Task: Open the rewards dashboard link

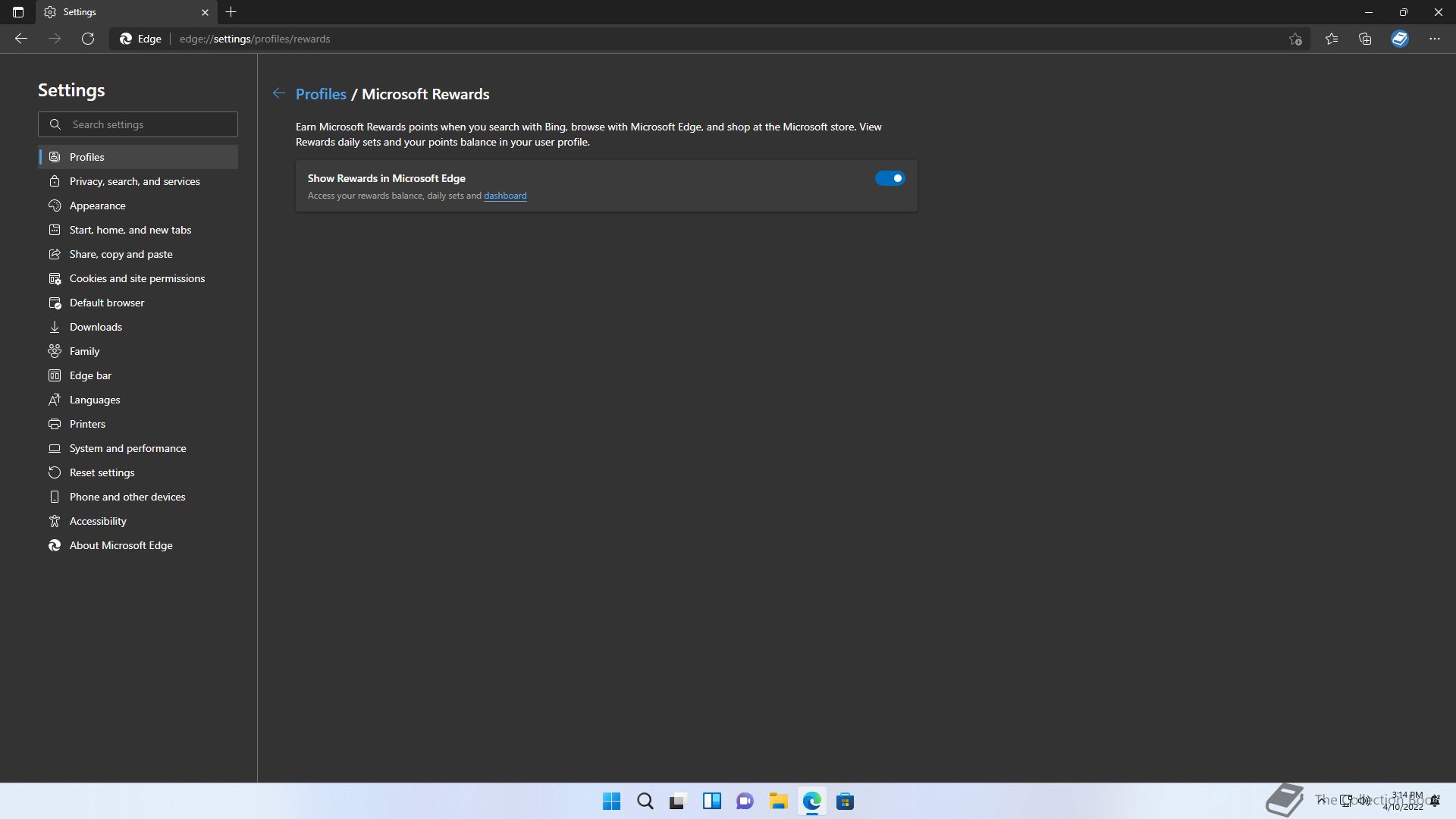Action: pos(505,196)
